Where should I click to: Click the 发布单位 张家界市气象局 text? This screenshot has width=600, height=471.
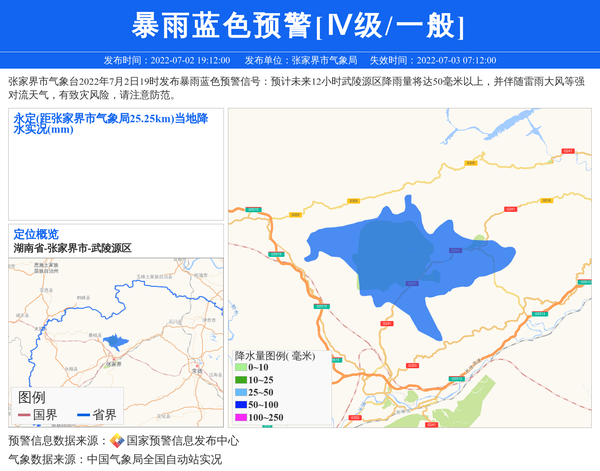tap(300, 60)
